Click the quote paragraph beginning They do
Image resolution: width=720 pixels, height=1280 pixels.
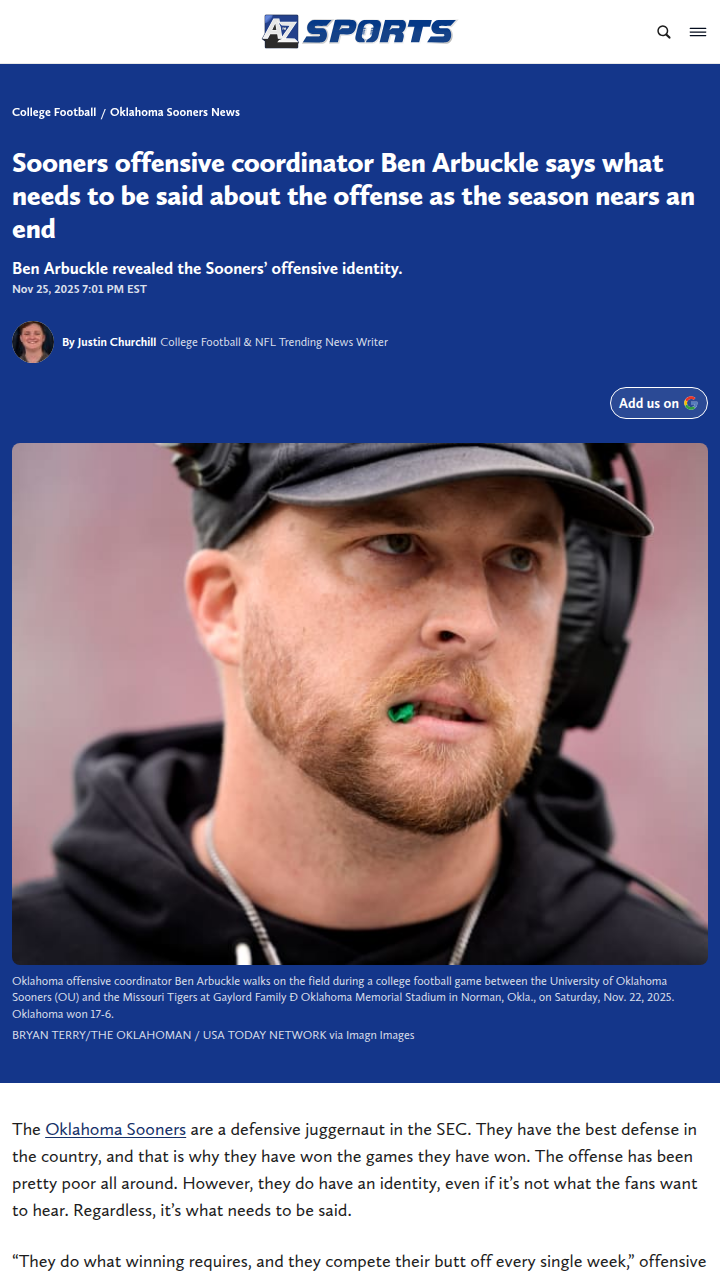[359, 1261]
